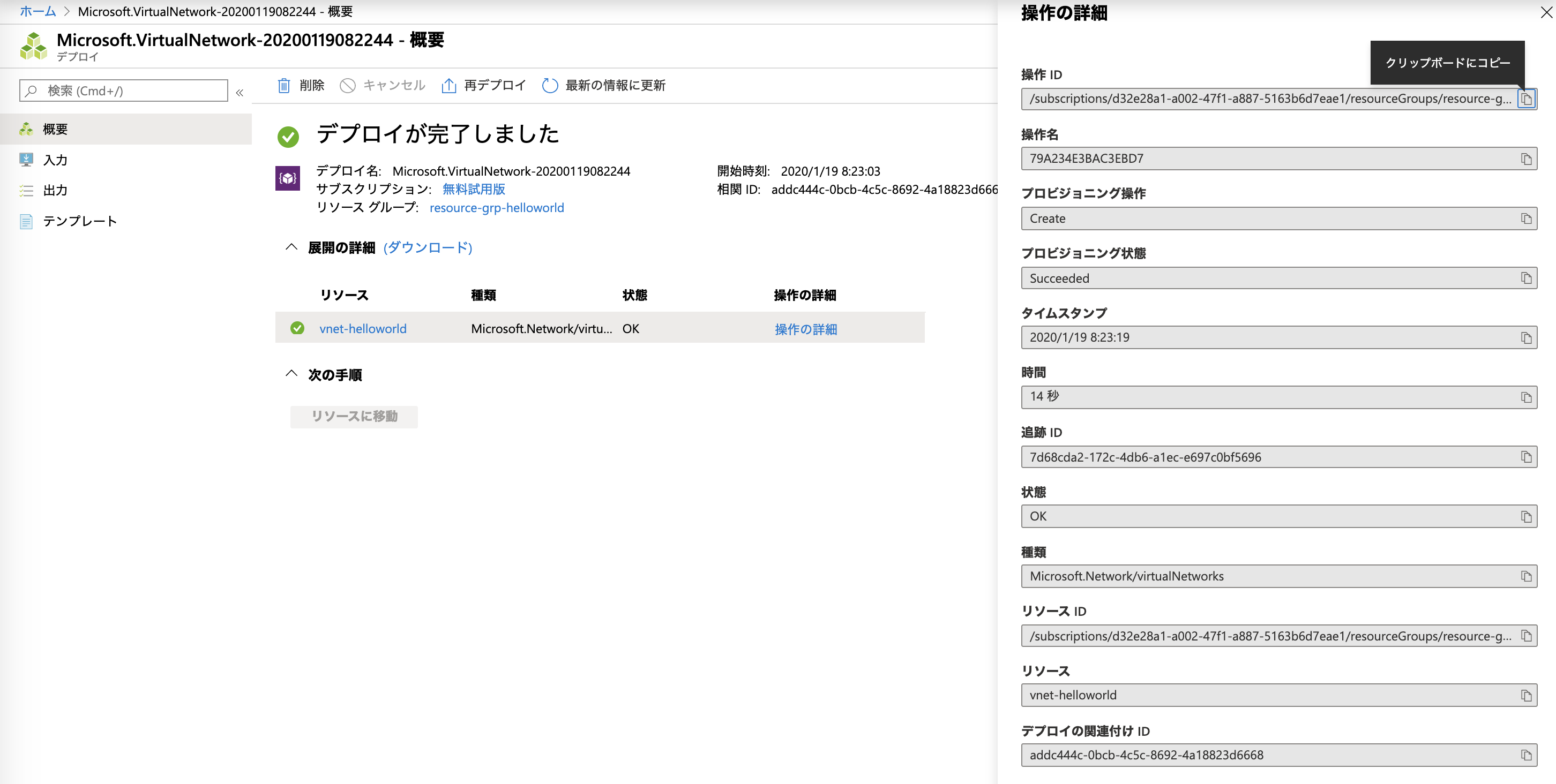Viewport: 1556px width, 784px height.
Task: Click the 開始時刻 2020/1/19 8:23:03 value
Action: [831, 171]
